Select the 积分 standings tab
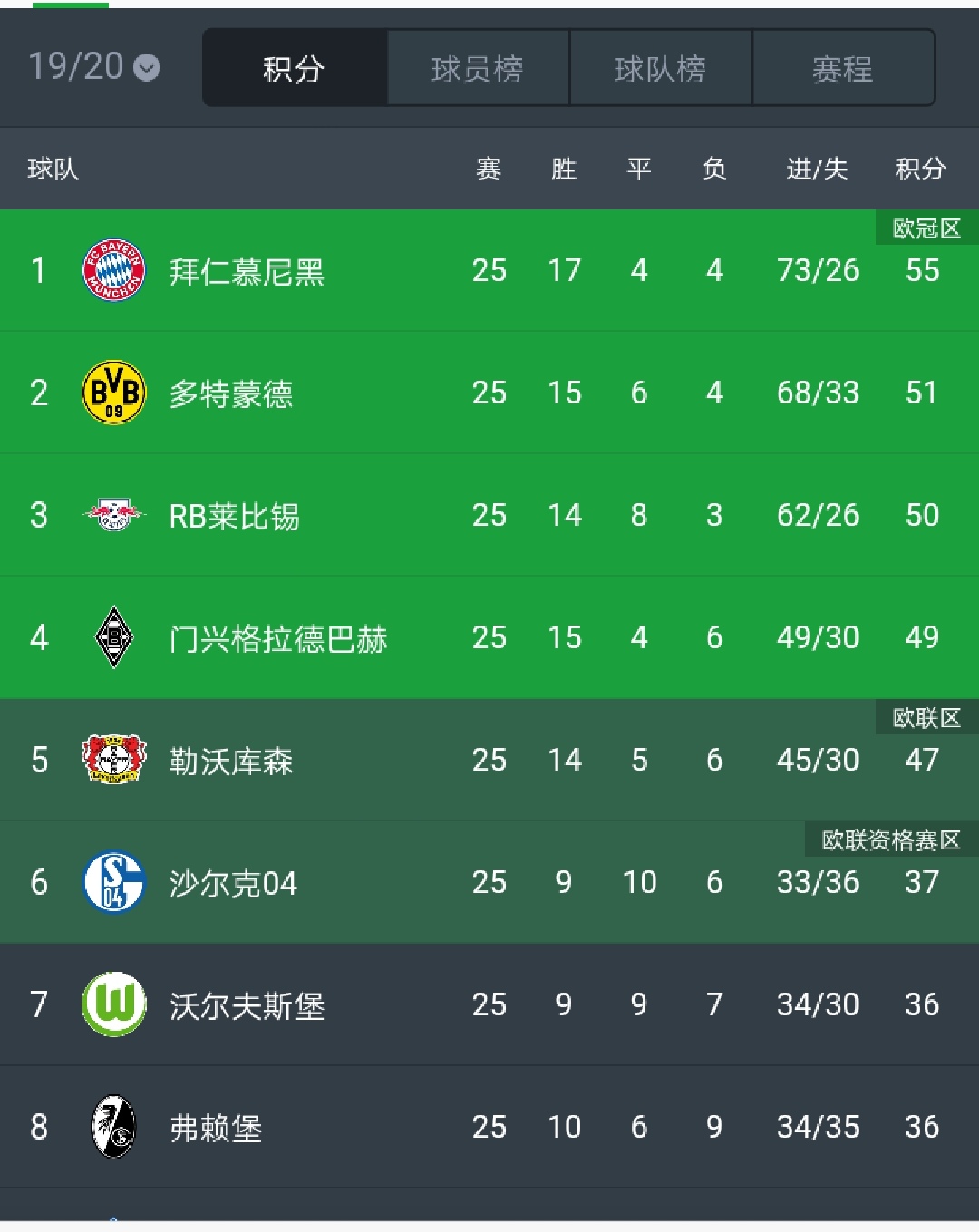979x1232 pixels. coord(294,69)
